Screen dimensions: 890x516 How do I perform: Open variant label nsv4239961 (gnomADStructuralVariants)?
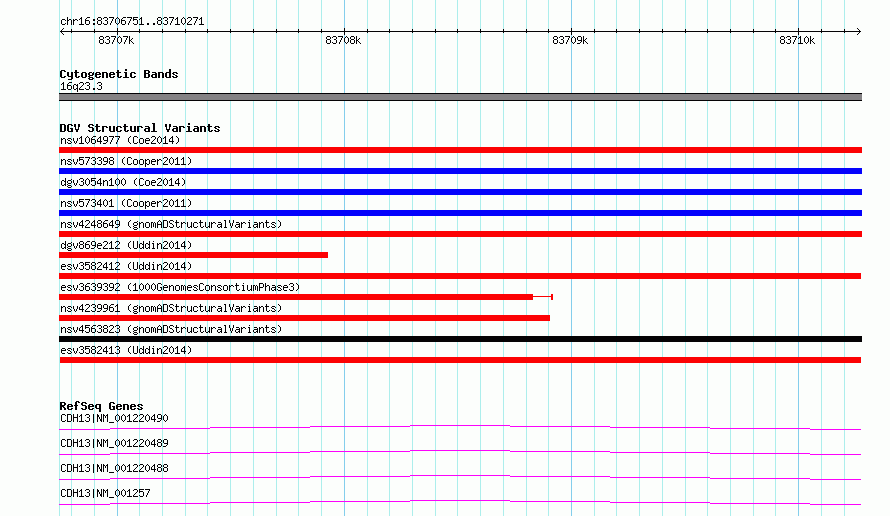[171, 308]
